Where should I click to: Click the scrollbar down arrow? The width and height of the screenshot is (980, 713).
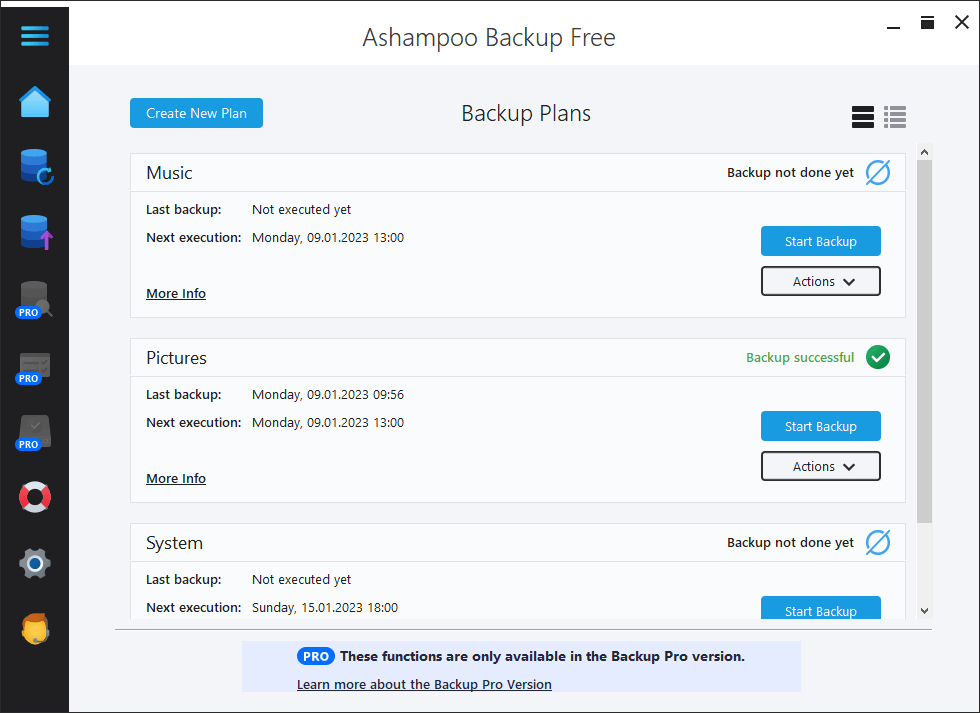point(924,610)
